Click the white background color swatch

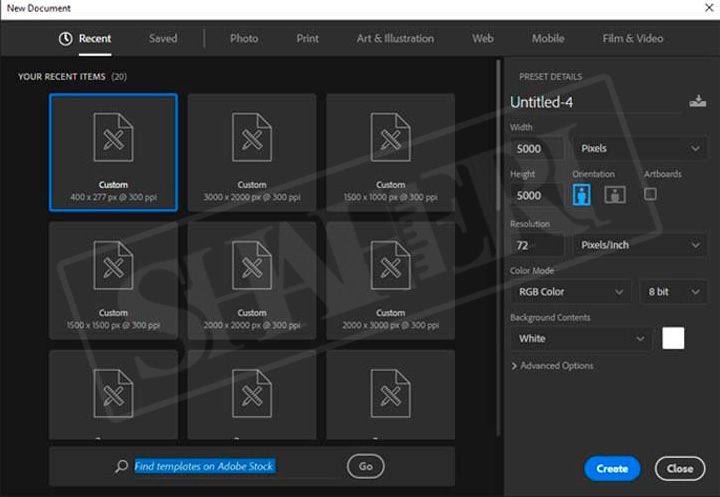pos(673,339)
